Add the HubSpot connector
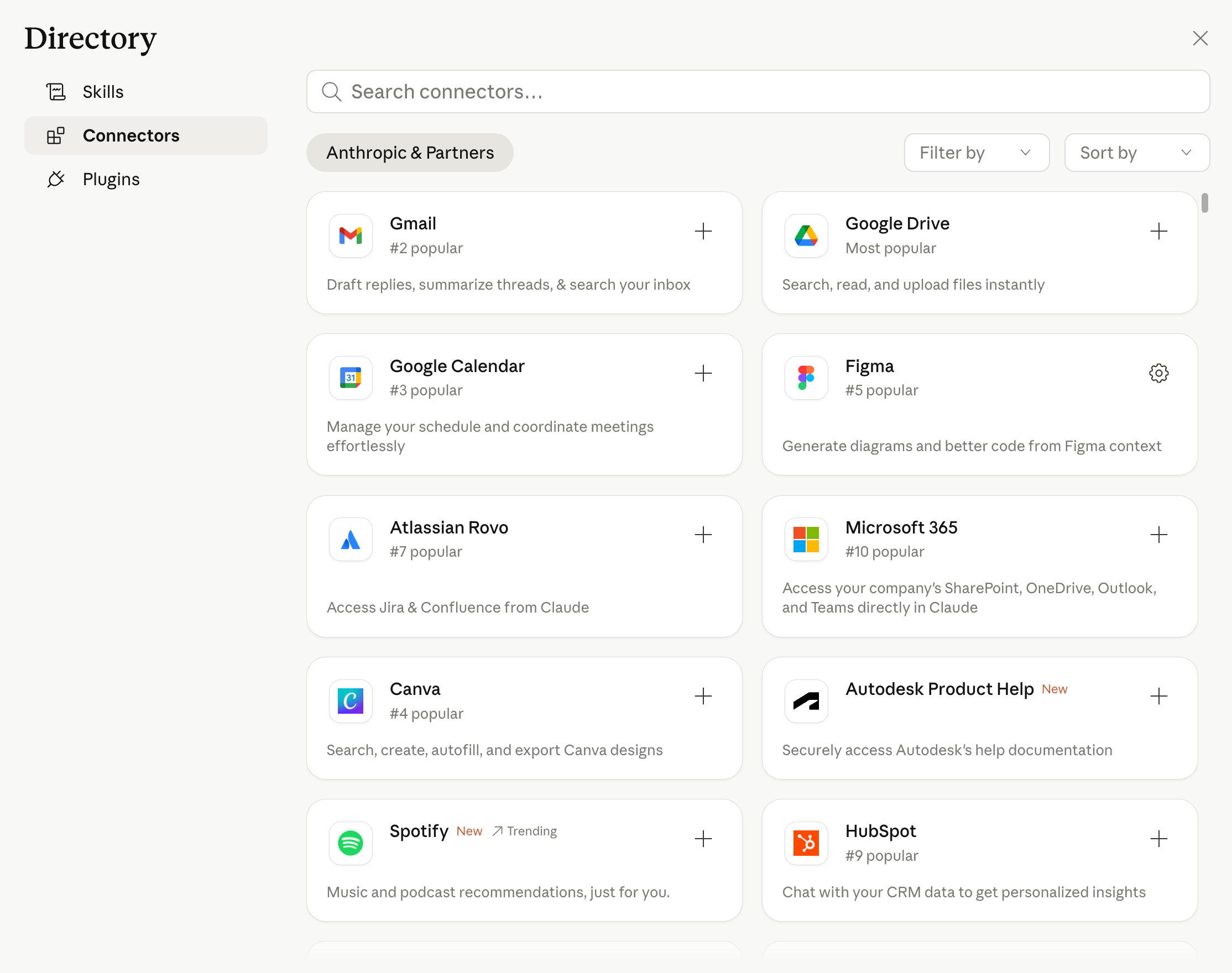The width and height of the screenshot is (1232, 973). click(x=1158, y=839)
